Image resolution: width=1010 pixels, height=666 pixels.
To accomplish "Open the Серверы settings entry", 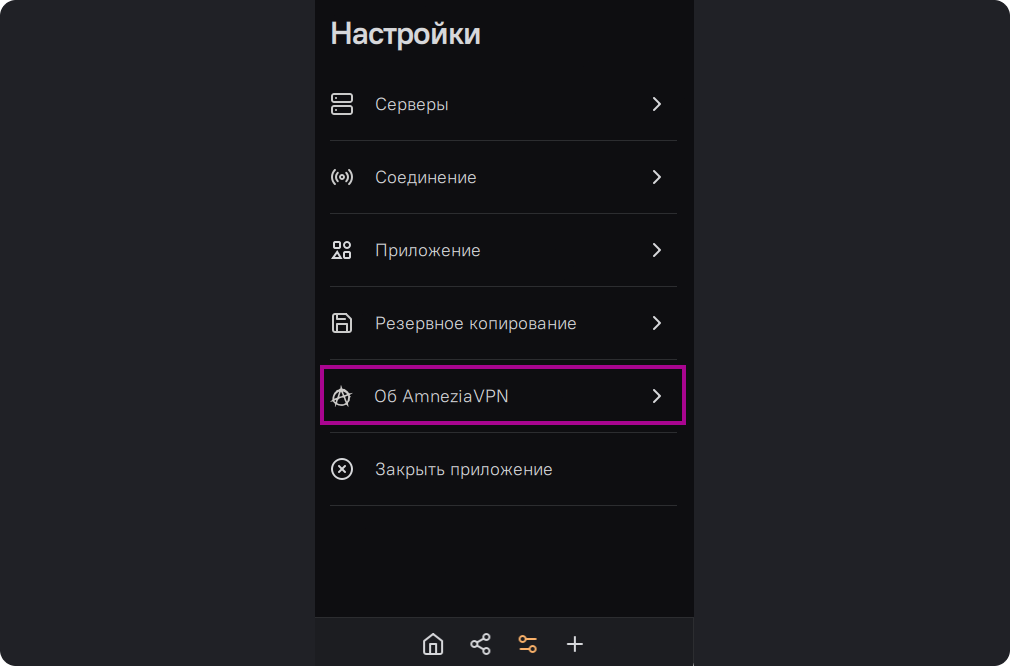I will tap(411, 104).
